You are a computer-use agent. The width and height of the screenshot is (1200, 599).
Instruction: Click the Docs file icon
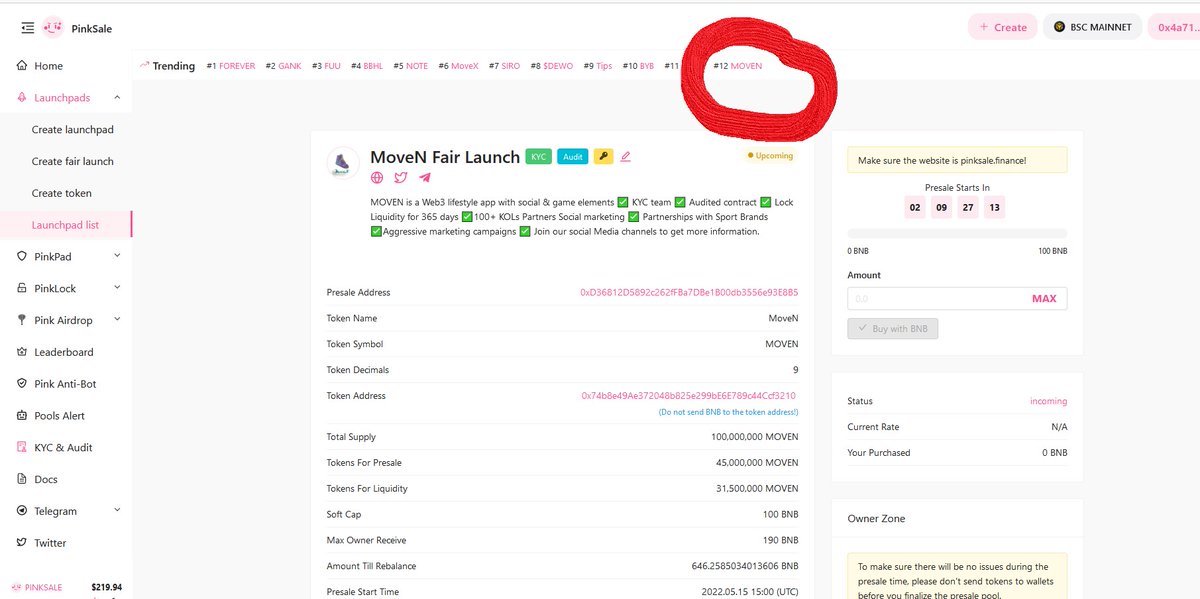click(24, 479)
